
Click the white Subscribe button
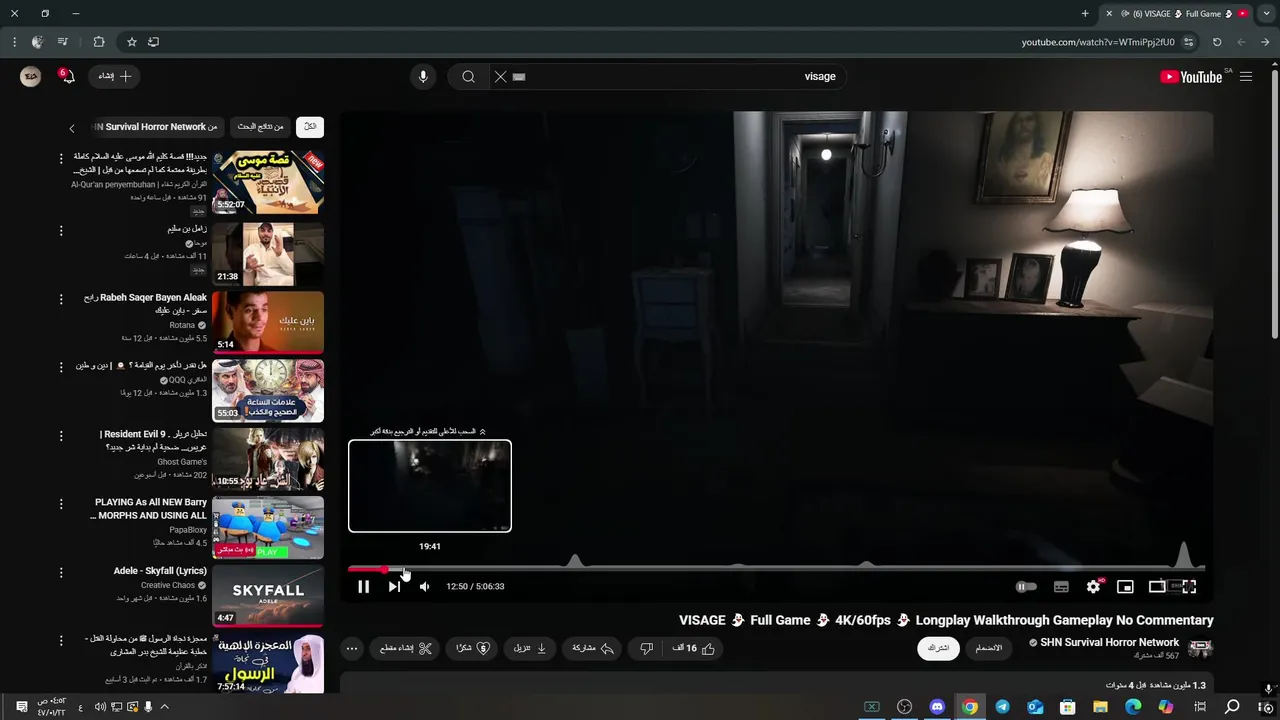938,648
